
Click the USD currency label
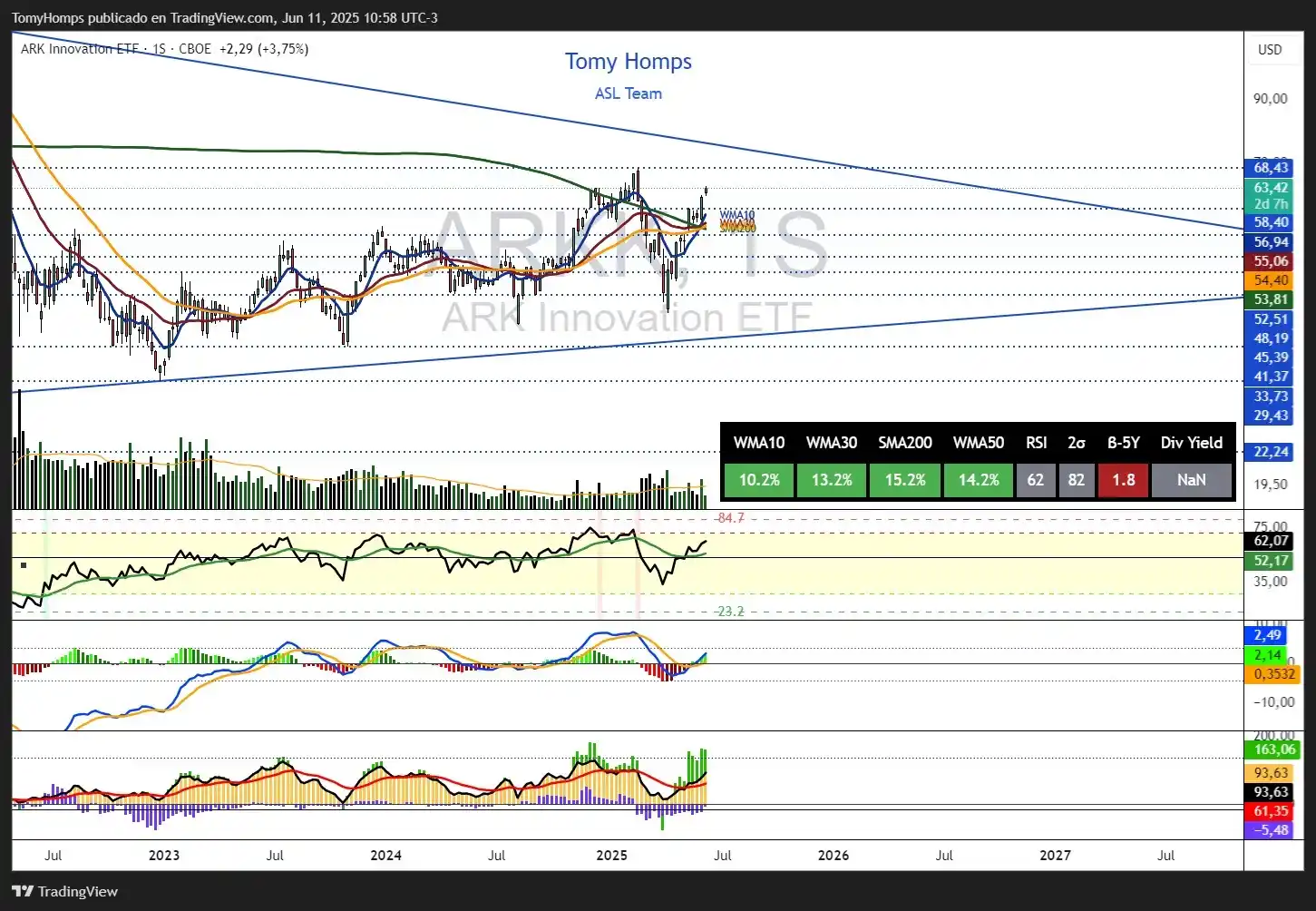[x=1270, y=50]
